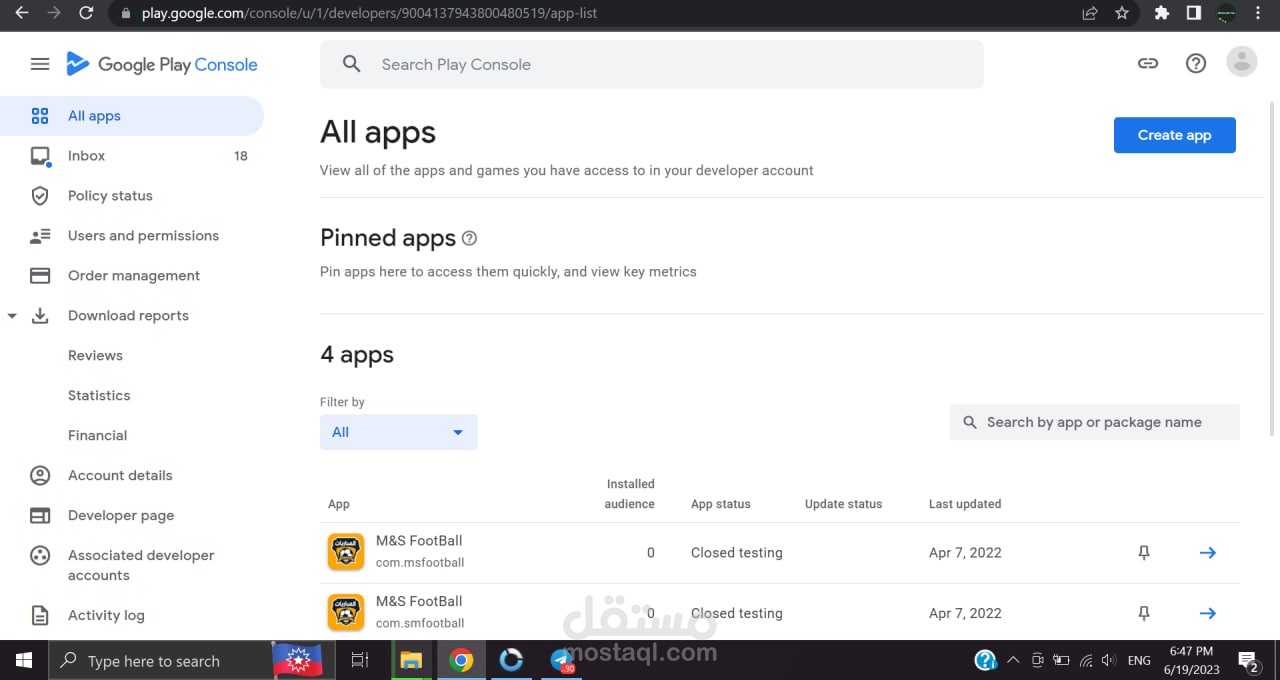
Task: Bookmark this page with star icon
Action: 1121,13
